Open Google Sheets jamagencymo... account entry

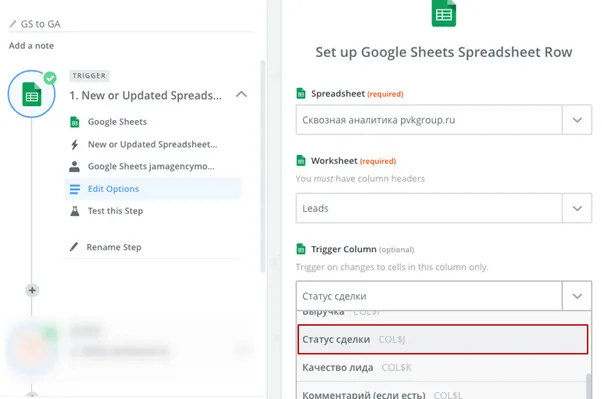click(151, 166)
